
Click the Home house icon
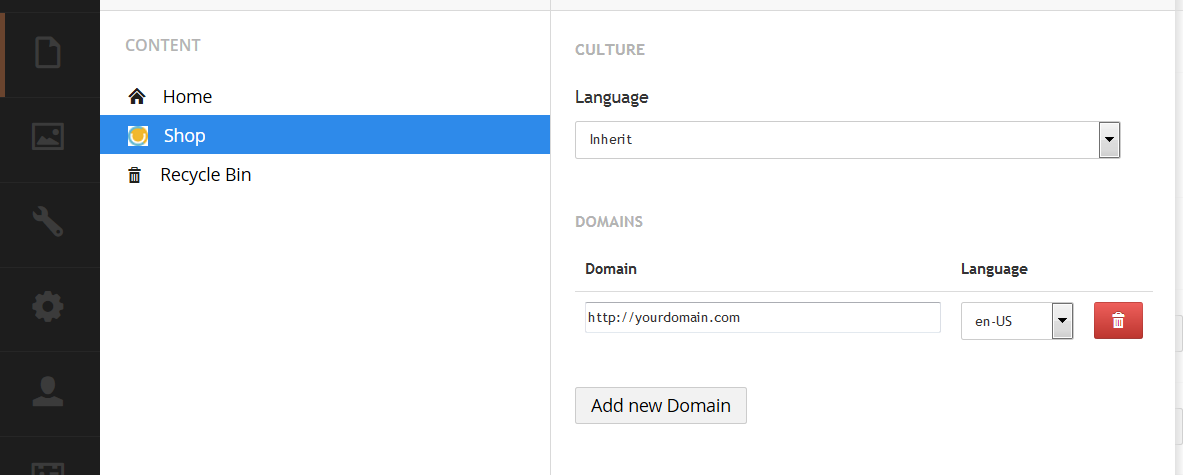click(x=137, y=97)
